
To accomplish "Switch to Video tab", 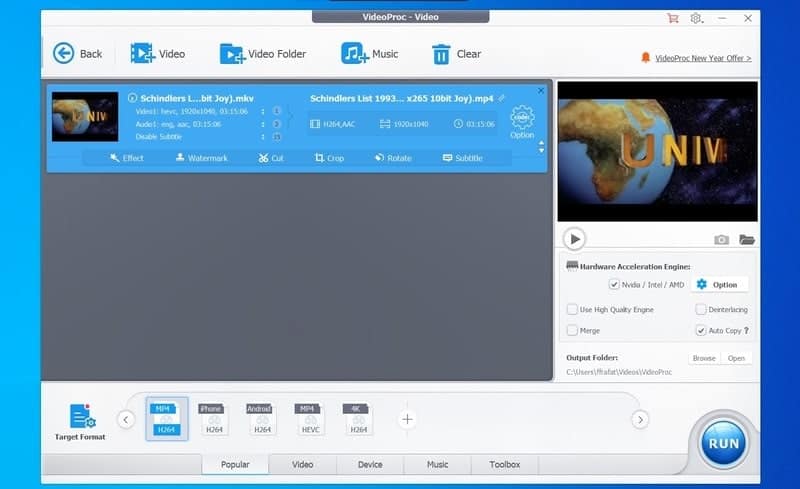I will (303, 464).
